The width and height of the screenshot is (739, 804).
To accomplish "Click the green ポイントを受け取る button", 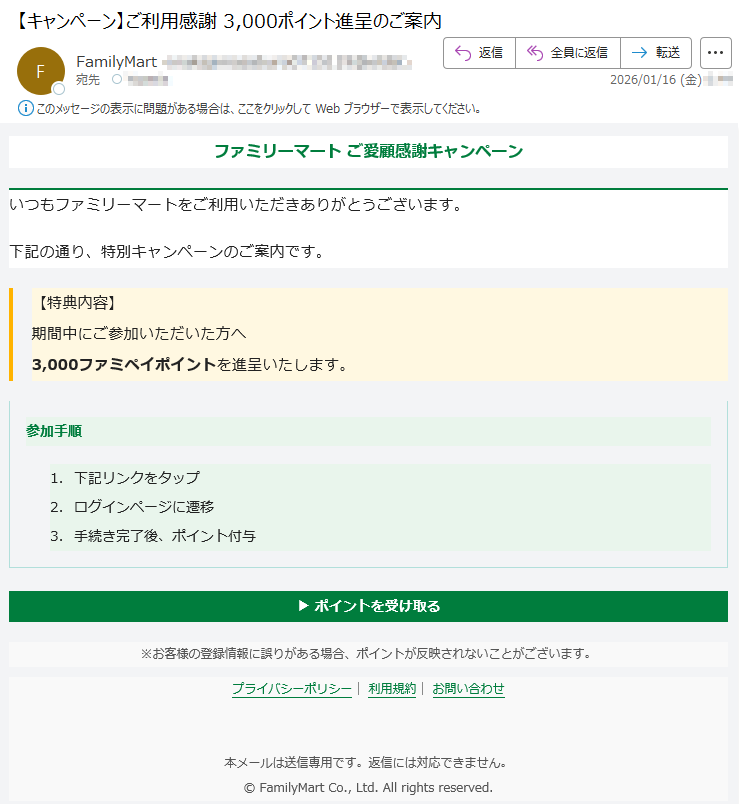I will (368, 606).
